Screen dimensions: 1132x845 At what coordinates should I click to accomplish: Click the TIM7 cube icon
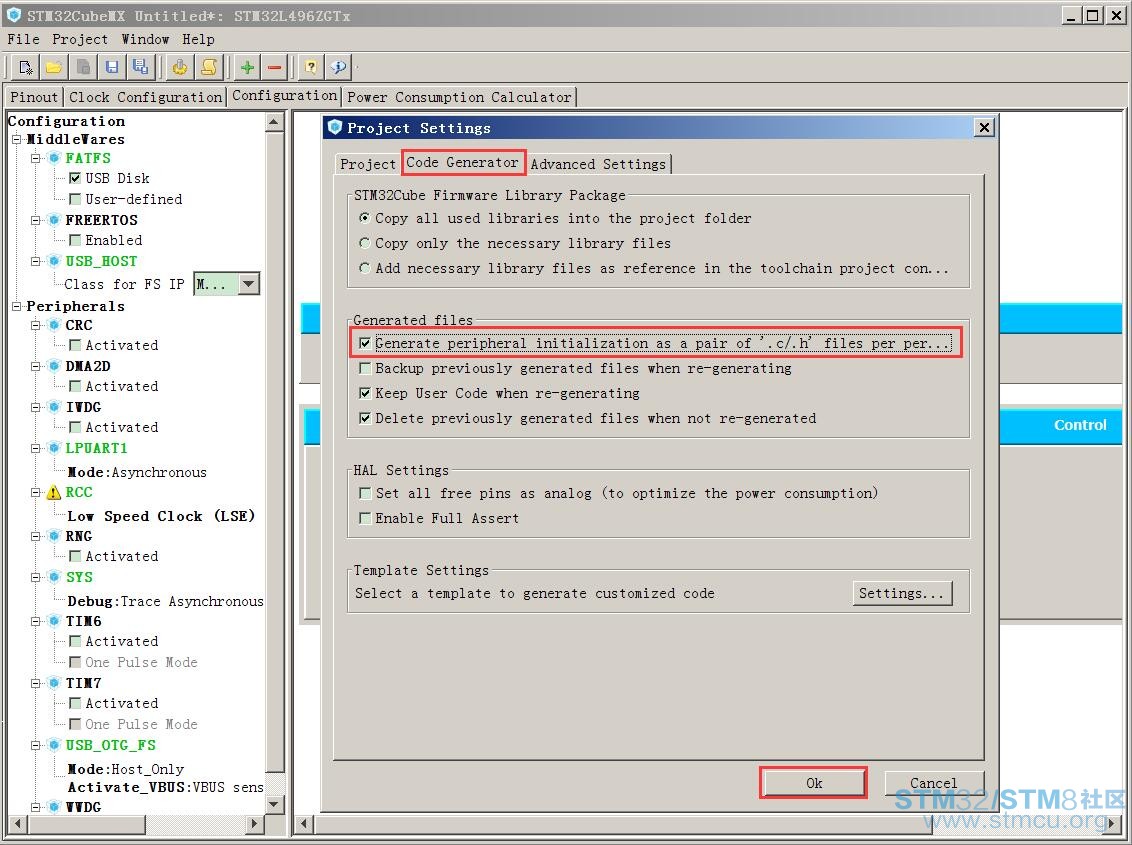[x=54, y=683]
